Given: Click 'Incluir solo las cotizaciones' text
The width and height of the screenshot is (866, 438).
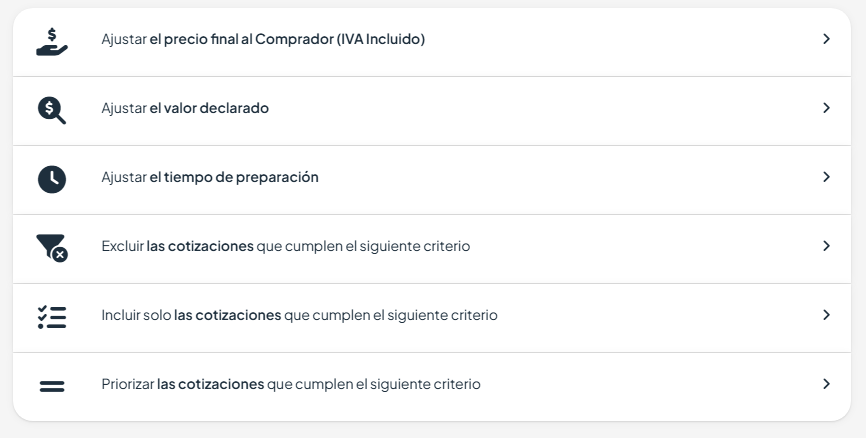Looking at the screenshot, I should (191, 315).
